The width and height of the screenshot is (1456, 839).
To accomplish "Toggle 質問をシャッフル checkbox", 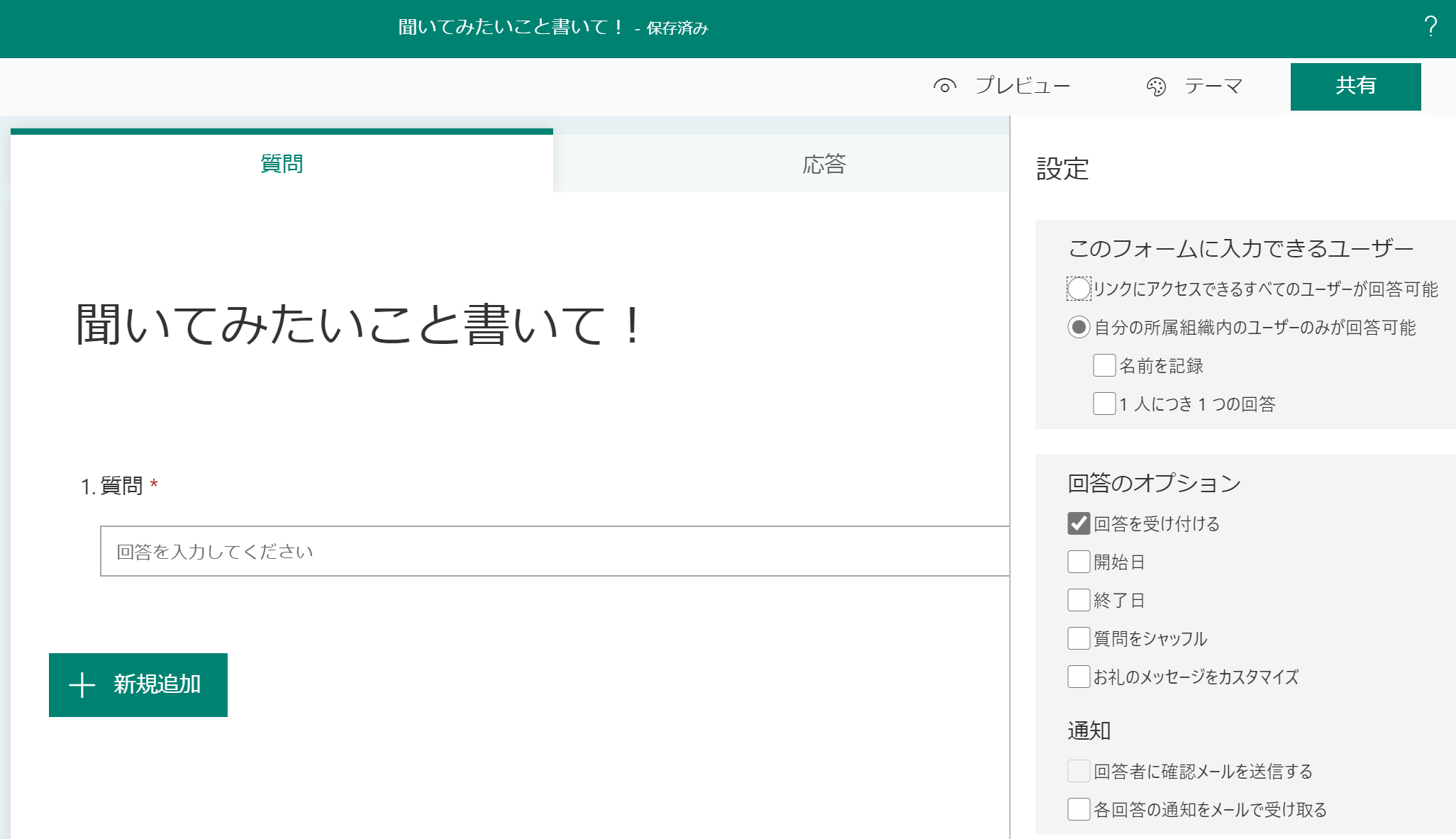I will [x=1079, y=638].
